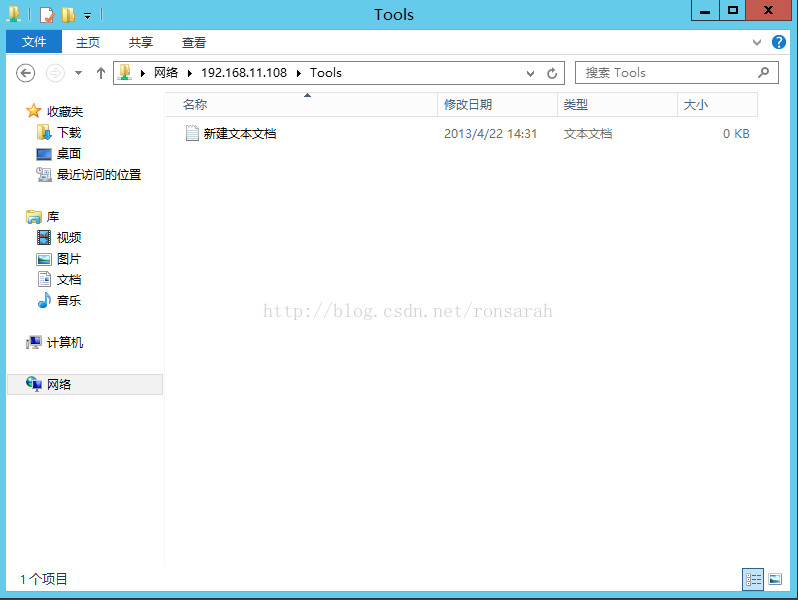798x600 pixels.
Task: Open the Customize Quick Access Toolbar dropdown
Action: [88, 16]
